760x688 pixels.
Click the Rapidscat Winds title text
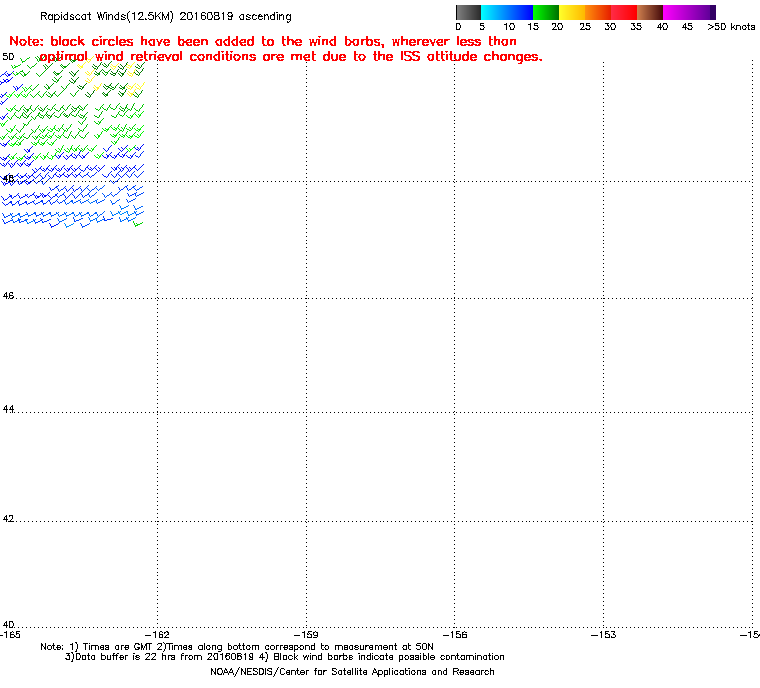[165, 16]
